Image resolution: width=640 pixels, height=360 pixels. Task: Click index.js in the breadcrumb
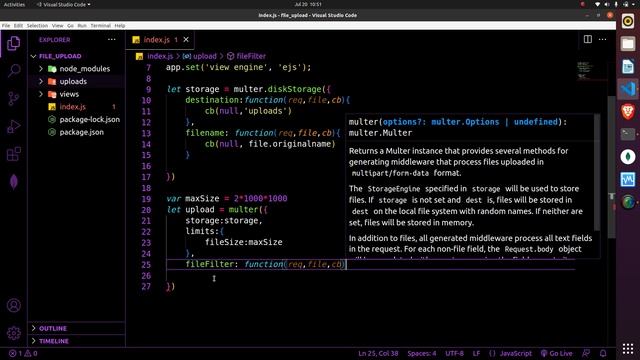(160, 56)
